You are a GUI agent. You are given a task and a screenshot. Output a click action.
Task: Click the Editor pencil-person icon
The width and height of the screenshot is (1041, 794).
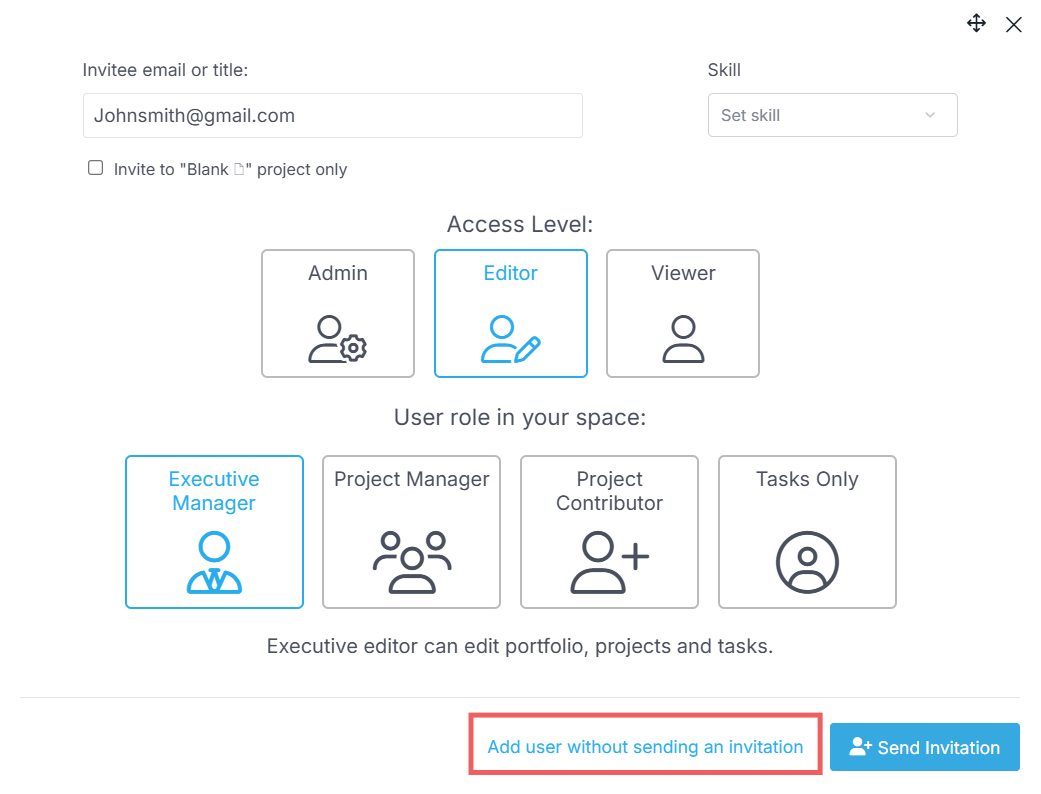coord(511,339)
